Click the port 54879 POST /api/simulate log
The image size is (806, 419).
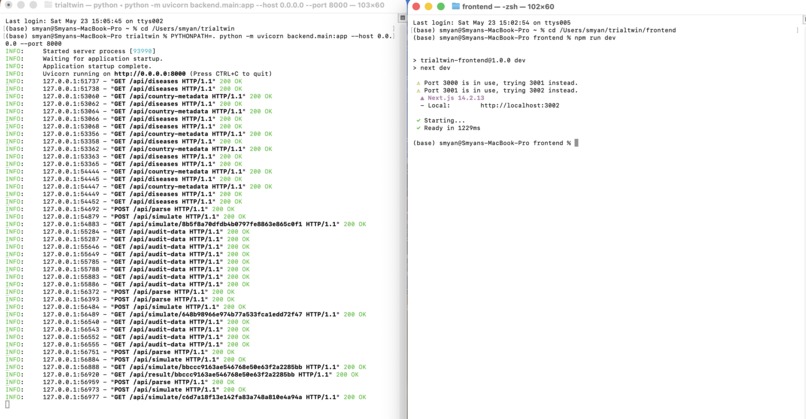[x=125, y=216]
